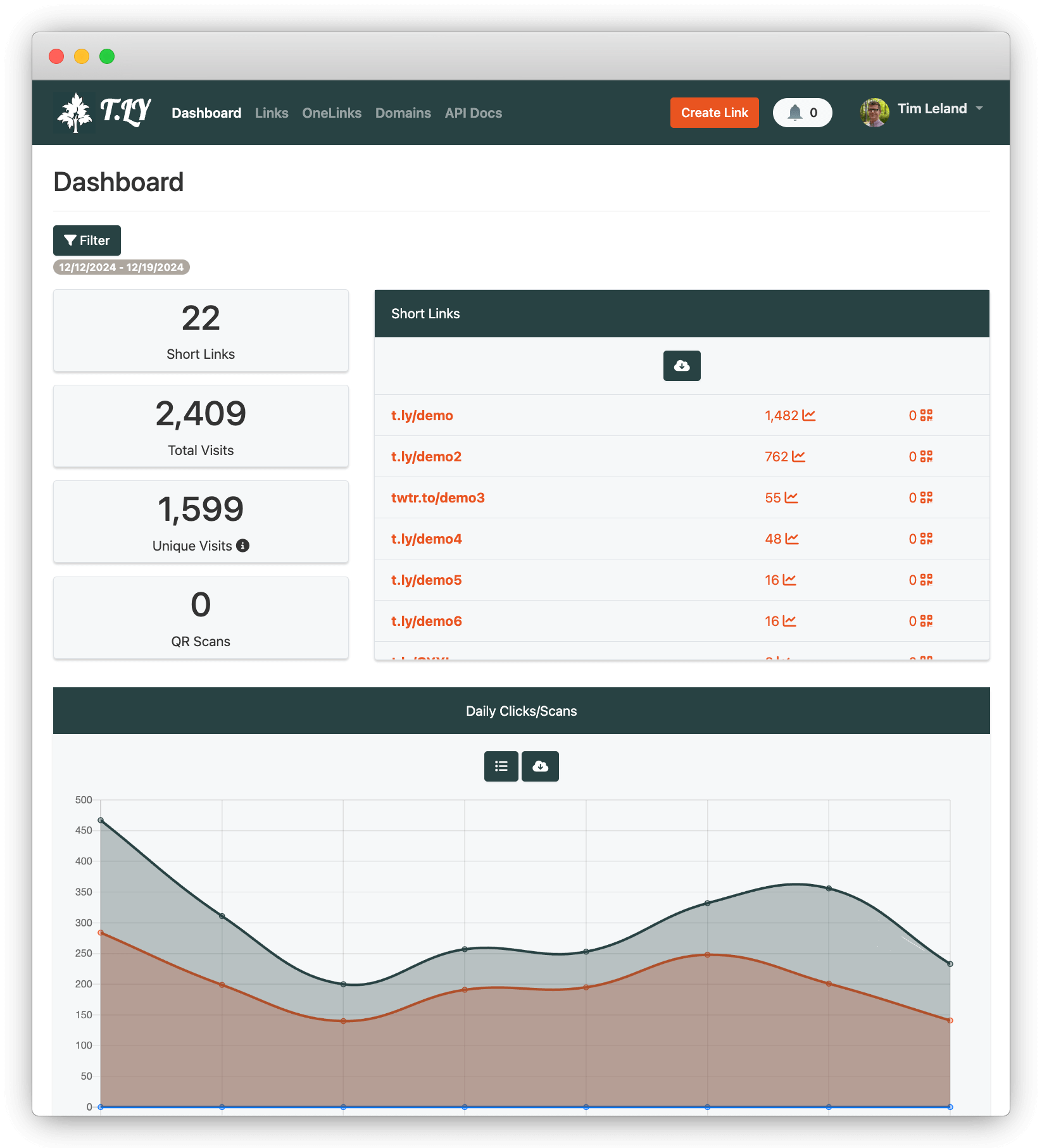Select the OneLinks navigation item

pyautogui.click(x=332, y=113)
